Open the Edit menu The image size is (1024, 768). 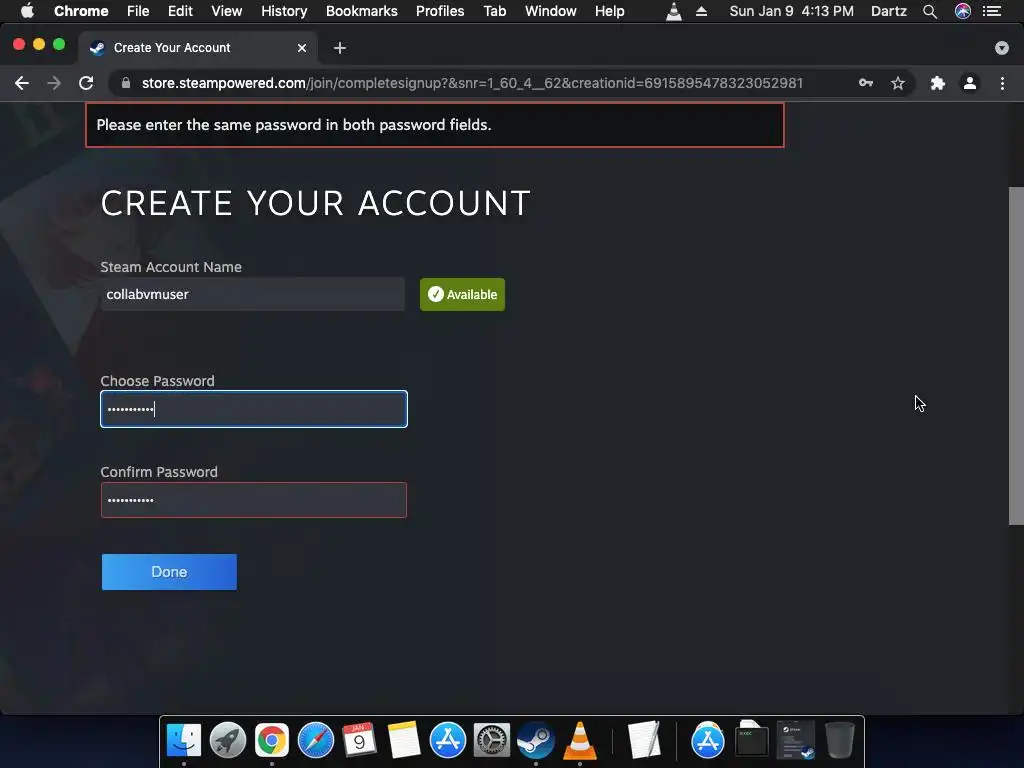pyautogui.click(x=180, y=11)
